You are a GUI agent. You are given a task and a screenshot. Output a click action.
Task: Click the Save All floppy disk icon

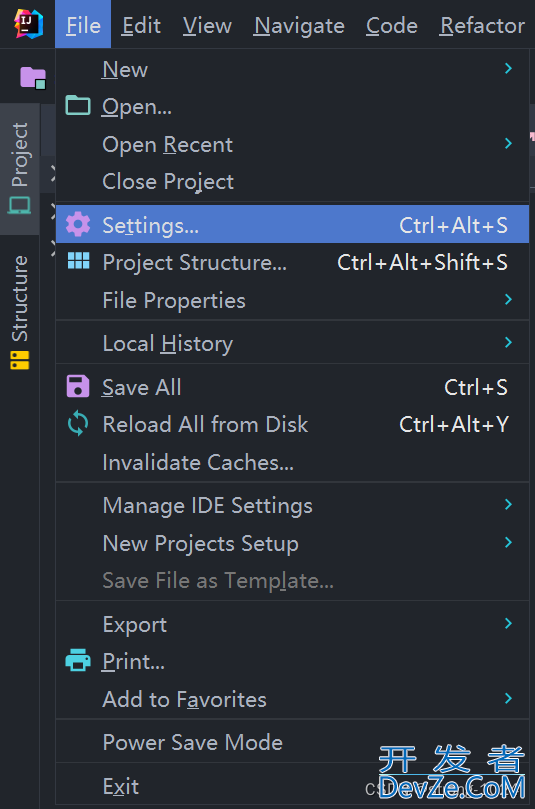[78, 386]
